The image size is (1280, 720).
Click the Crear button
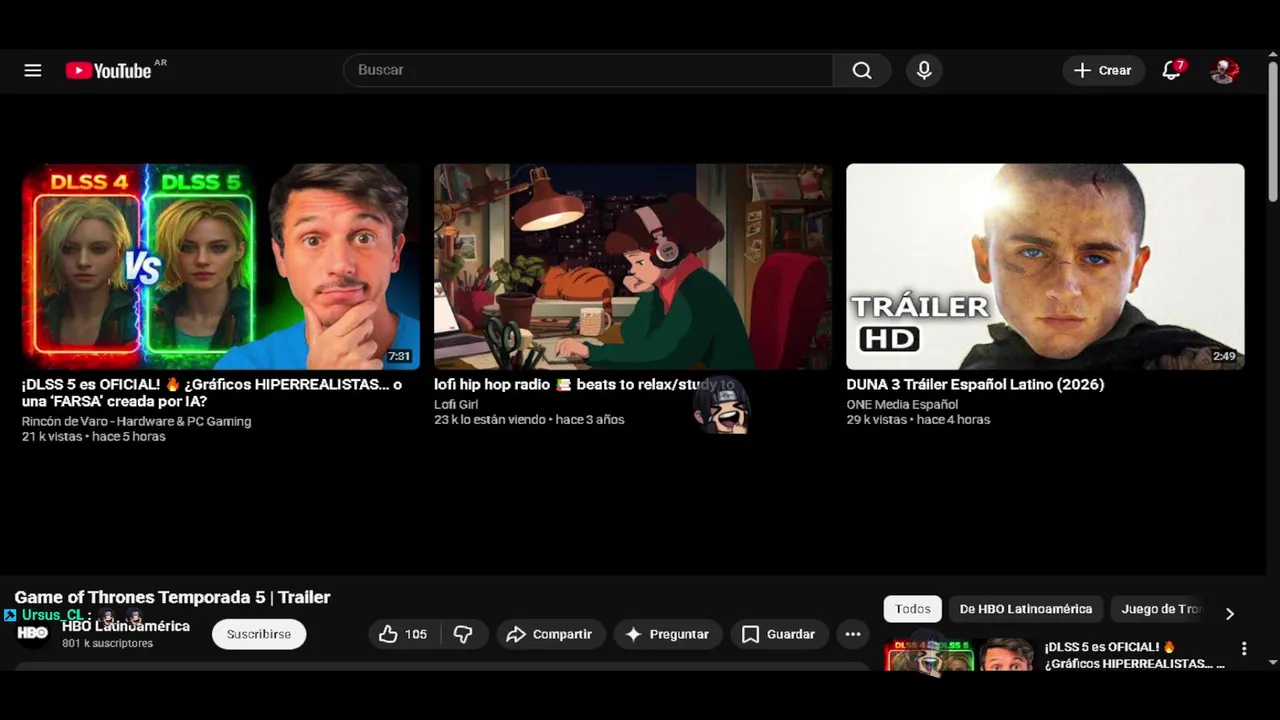(1103, 70)
